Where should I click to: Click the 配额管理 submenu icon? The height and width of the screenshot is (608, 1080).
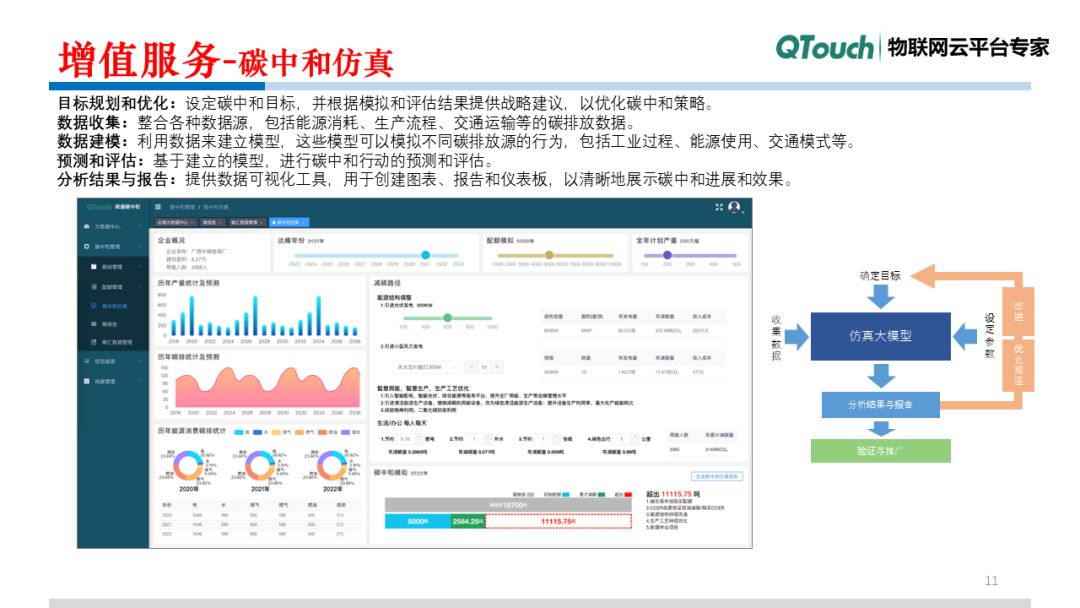pyautogui.click(x=94, y=286)
